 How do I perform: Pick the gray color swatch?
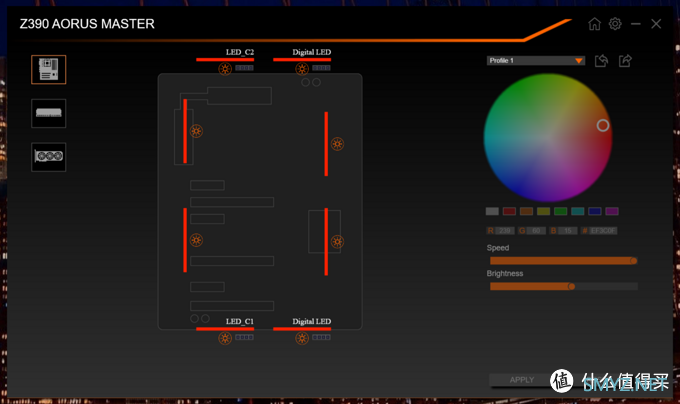pos(492,211)
